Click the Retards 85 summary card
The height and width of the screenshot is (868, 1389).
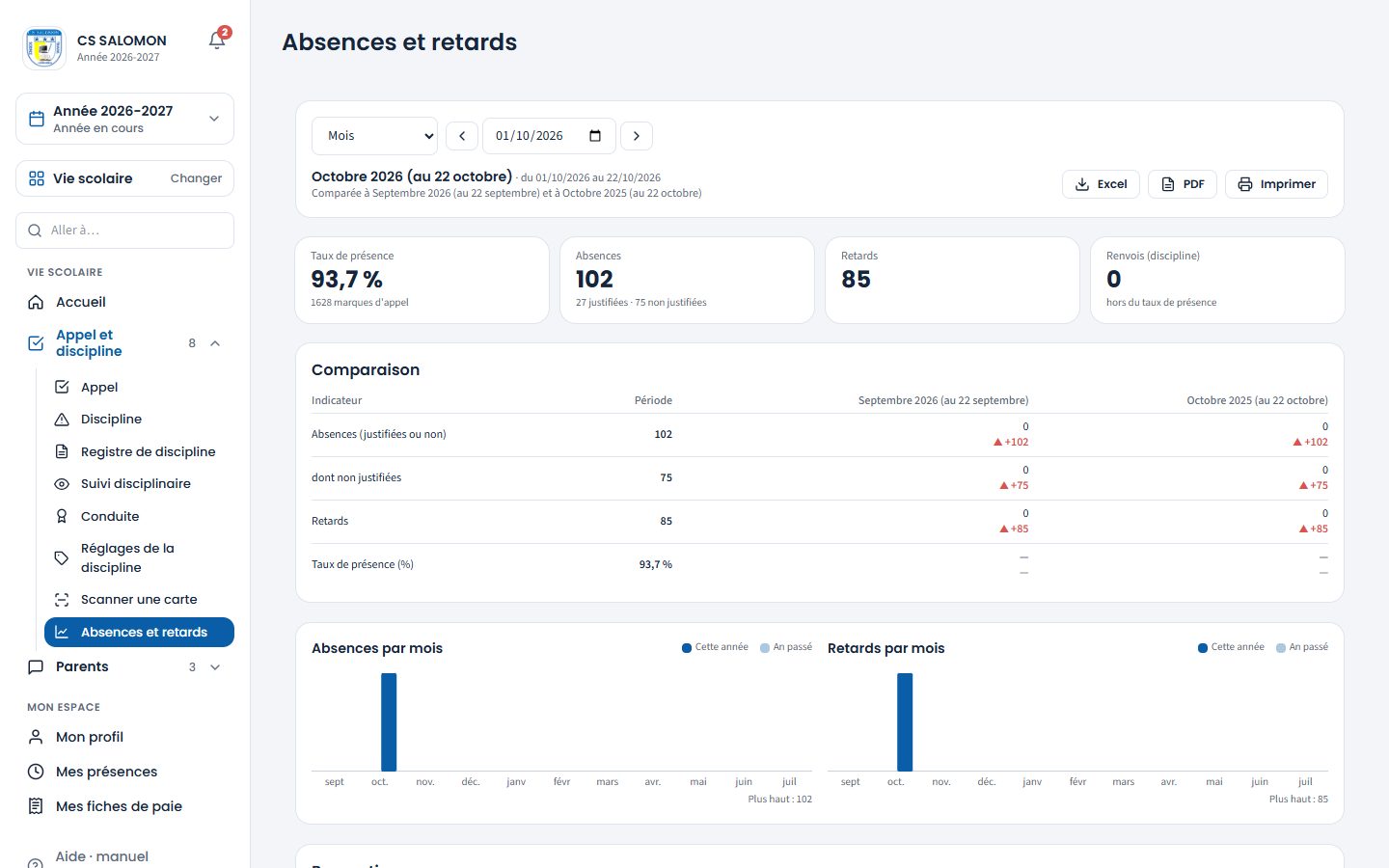(x=952, y=280)
